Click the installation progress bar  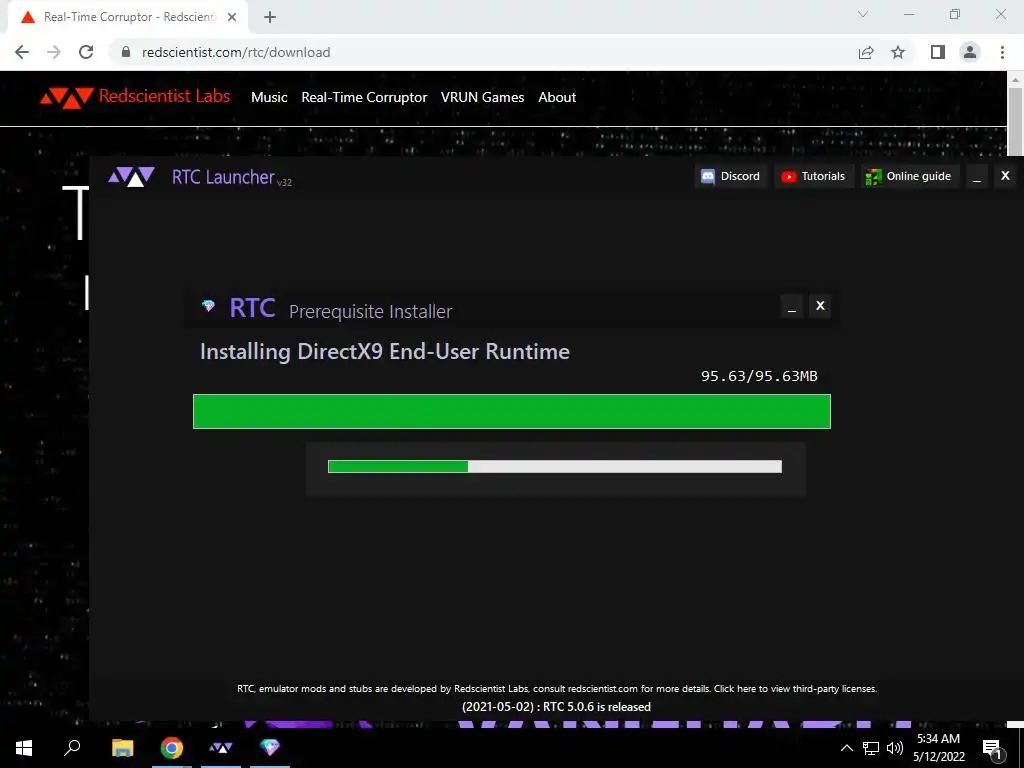point(554,466)
